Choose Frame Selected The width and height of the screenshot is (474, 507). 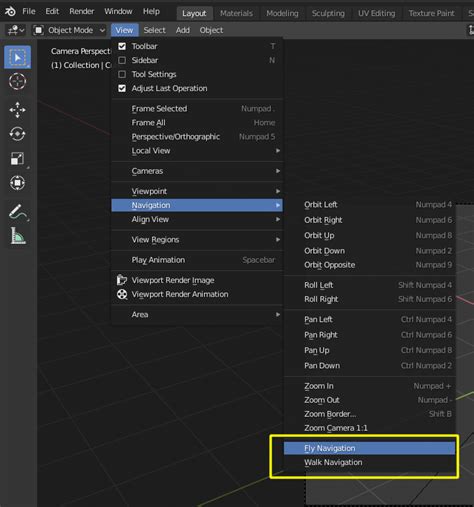pyautogui.click(x=197, y=109)
